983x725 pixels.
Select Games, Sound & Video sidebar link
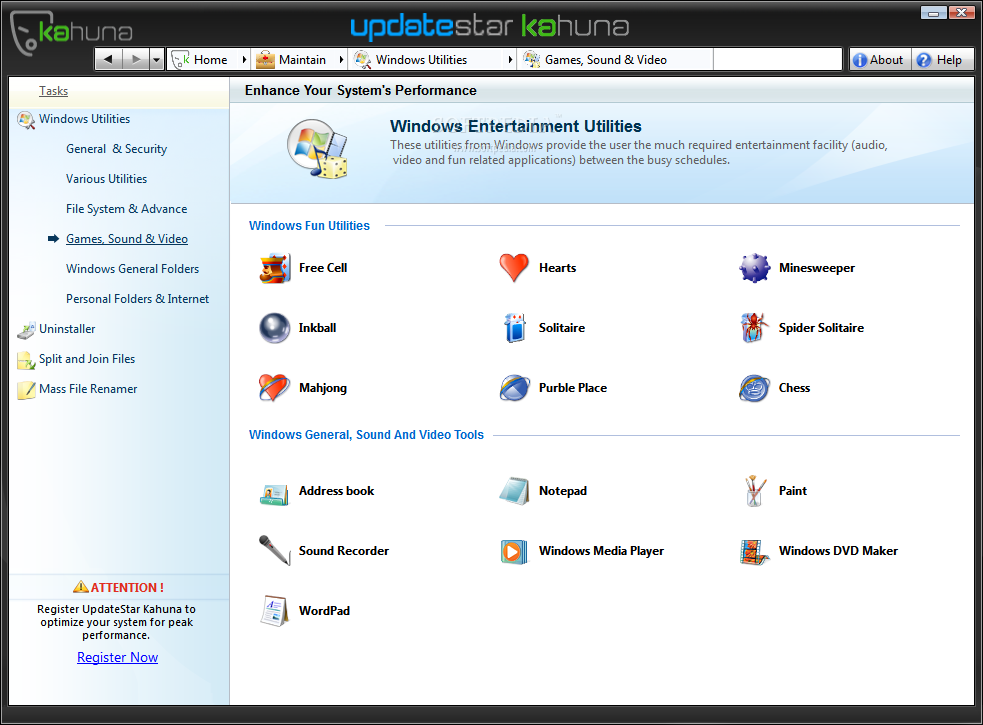point(127,239)
